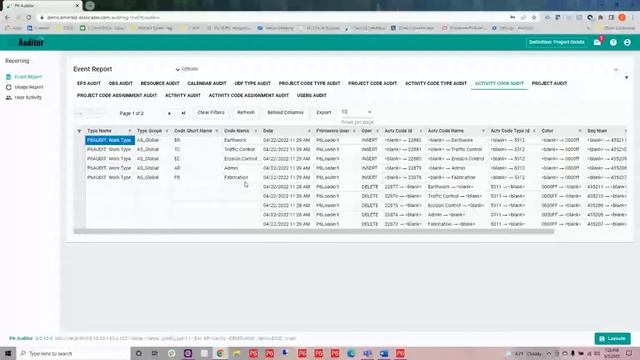Open the notifications mail icon
This screenshot has width=640, height=360.
(598, 42)
